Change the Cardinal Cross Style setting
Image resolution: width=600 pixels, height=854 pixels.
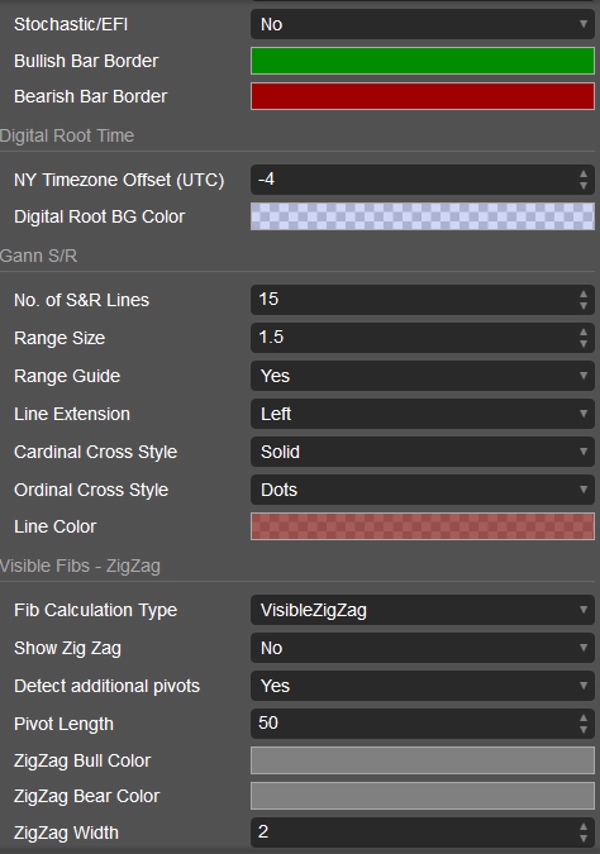pyautogui.click(x=420, y=452)
